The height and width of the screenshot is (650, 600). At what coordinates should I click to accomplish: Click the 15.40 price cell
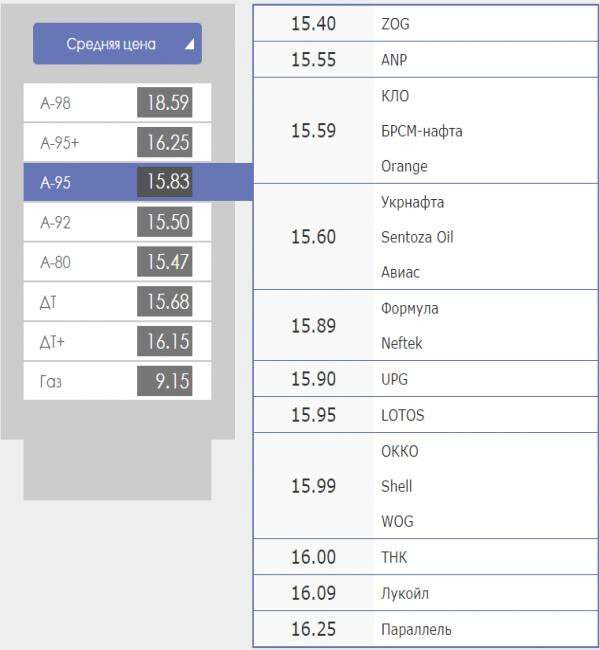click(313, 24)
